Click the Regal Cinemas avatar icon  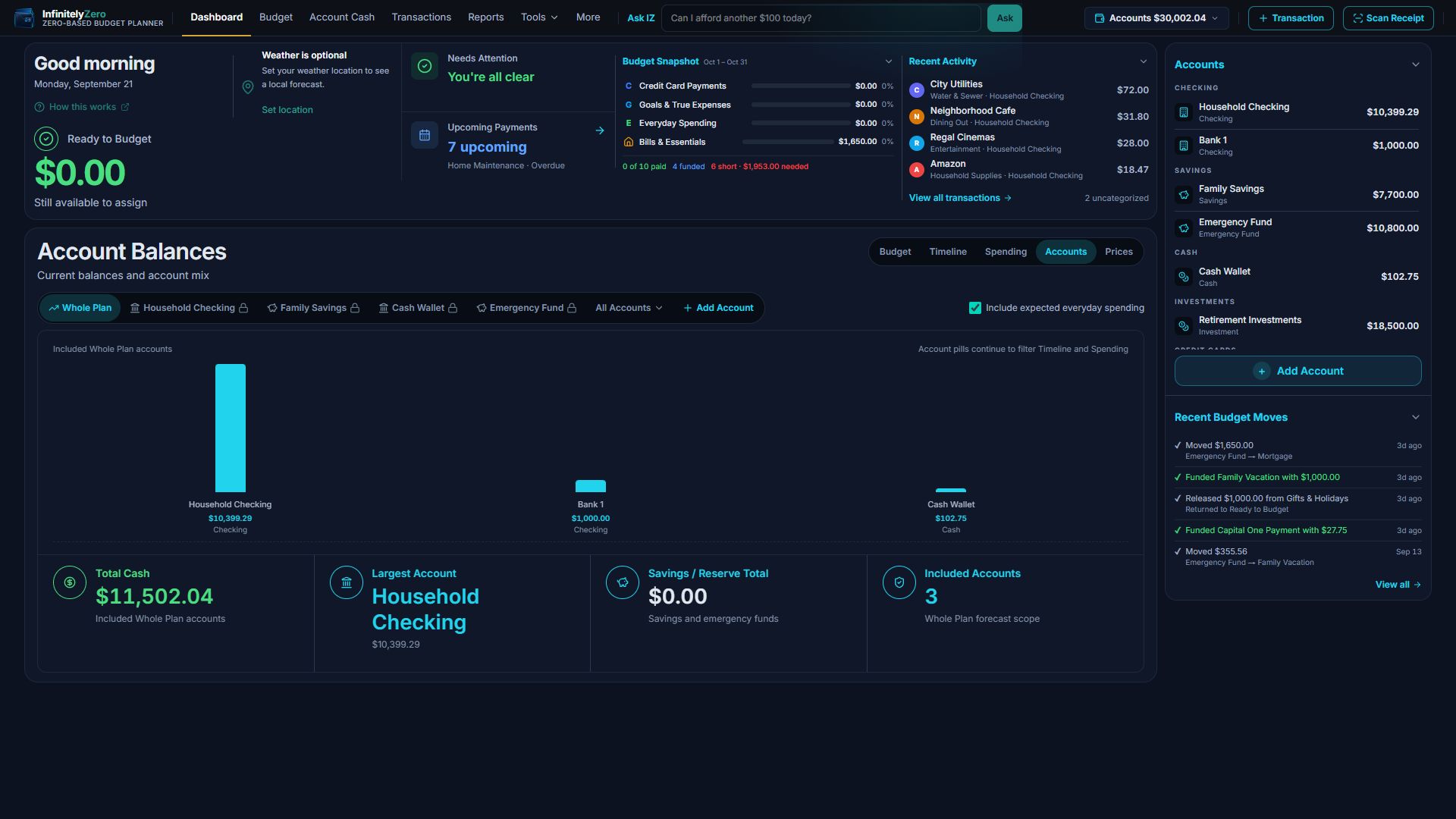tap(917, 143)
